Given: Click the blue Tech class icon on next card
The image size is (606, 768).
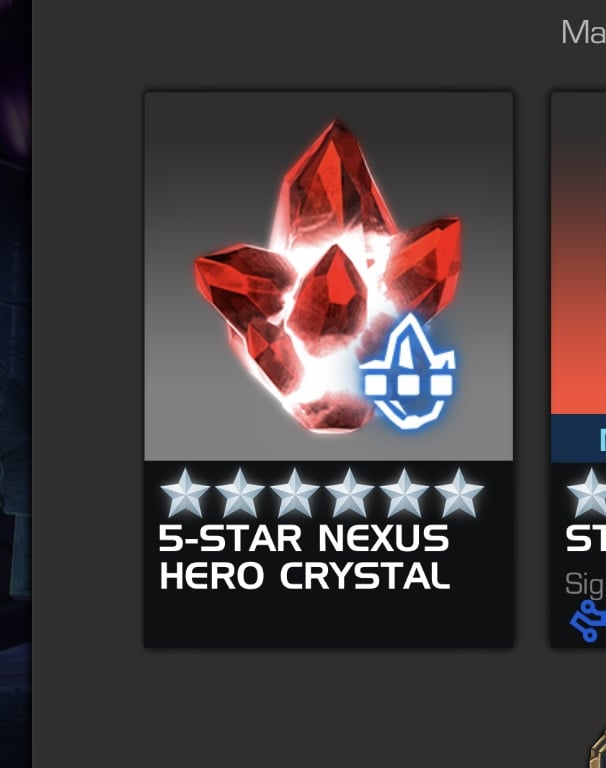Looking at the screenshot, I should click(x=588, y=621).
